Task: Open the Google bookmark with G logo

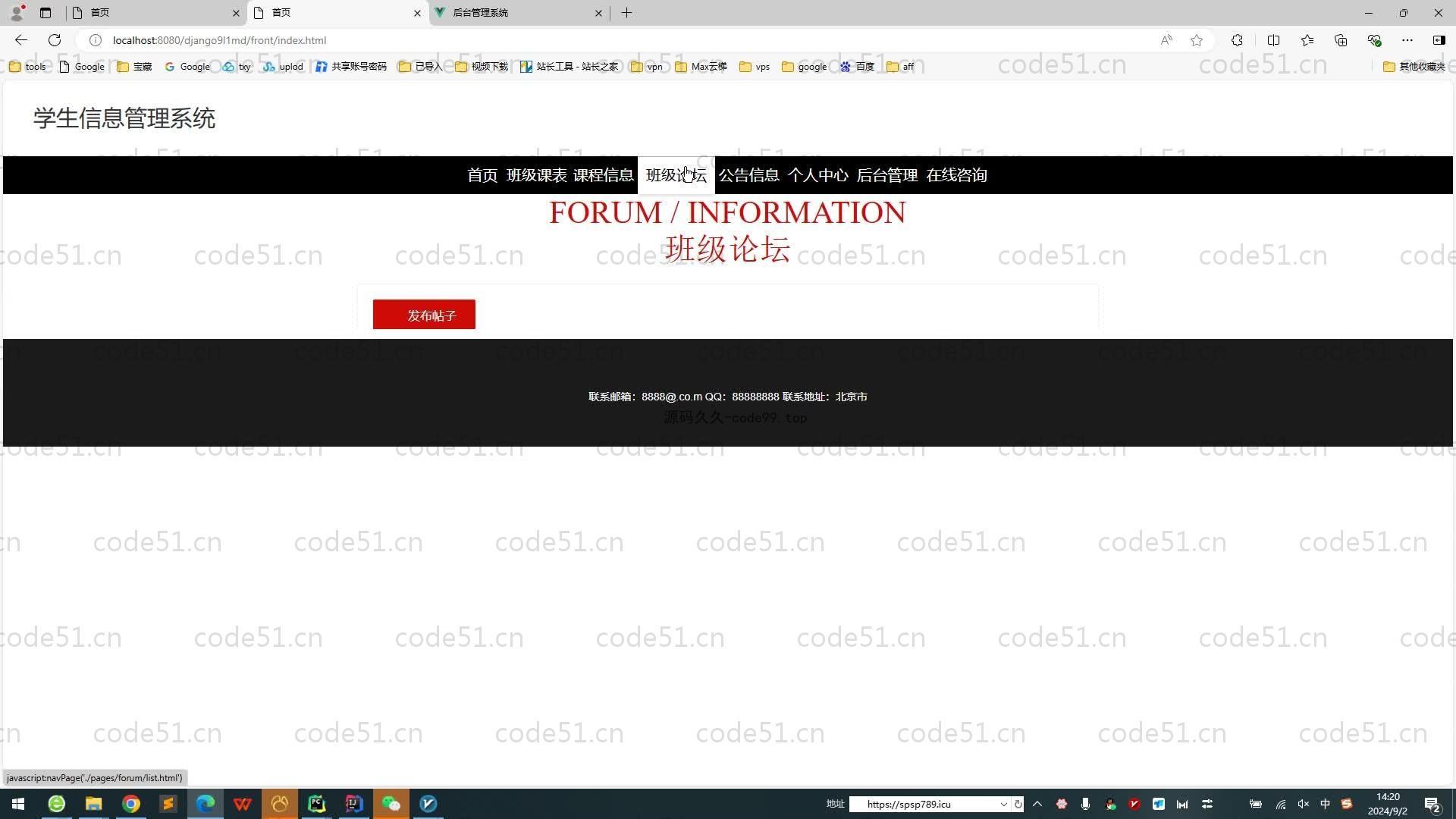Action: click(x=187, y=67)
